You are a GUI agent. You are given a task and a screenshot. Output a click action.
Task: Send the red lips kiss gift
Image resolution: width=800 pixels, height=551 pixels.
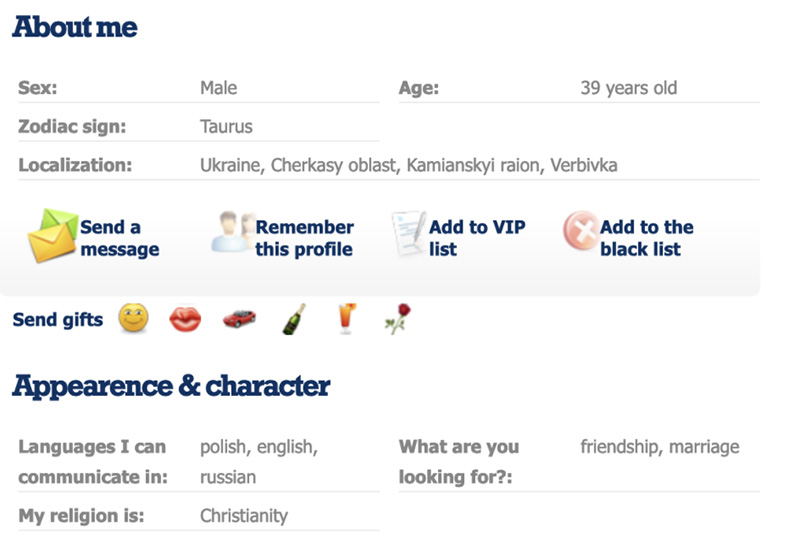click(185, 320)
